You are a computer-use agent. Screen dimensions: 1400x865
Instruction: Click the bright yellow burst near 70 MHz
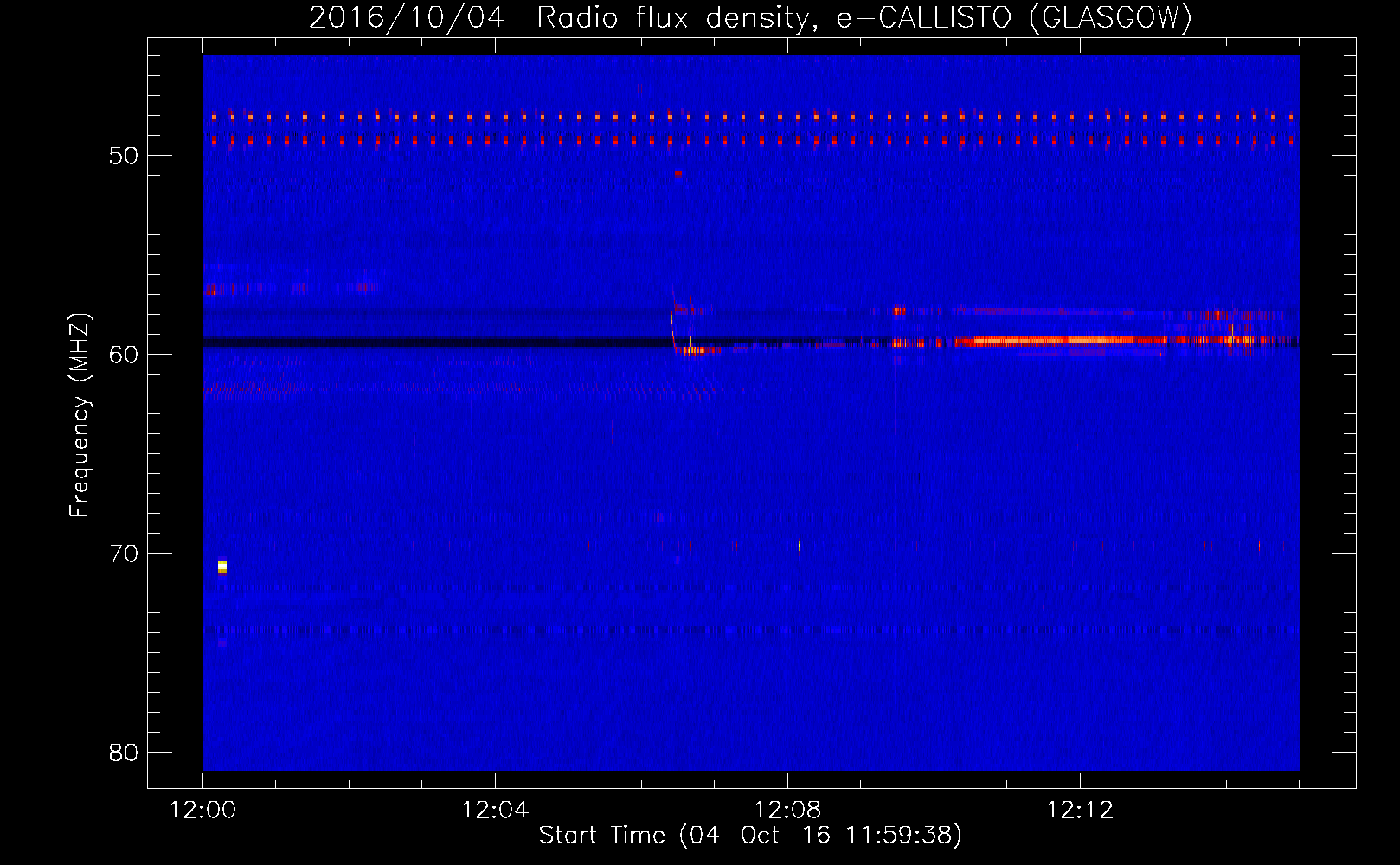(x=222, y=567)
